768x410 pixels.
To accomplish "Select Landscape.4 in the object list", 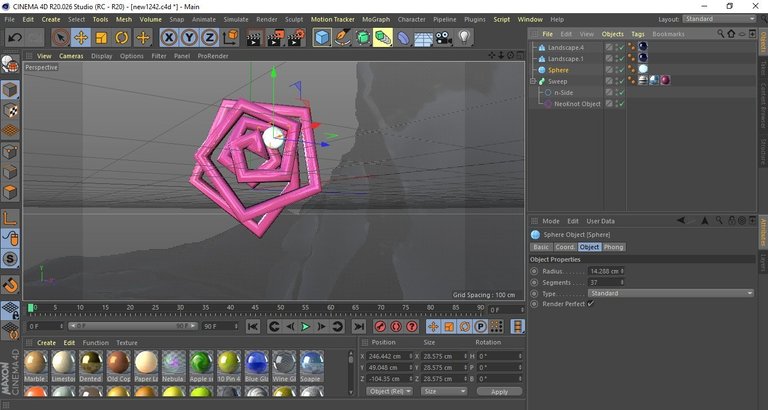I will pyautogui.click(x=566, y=48).
